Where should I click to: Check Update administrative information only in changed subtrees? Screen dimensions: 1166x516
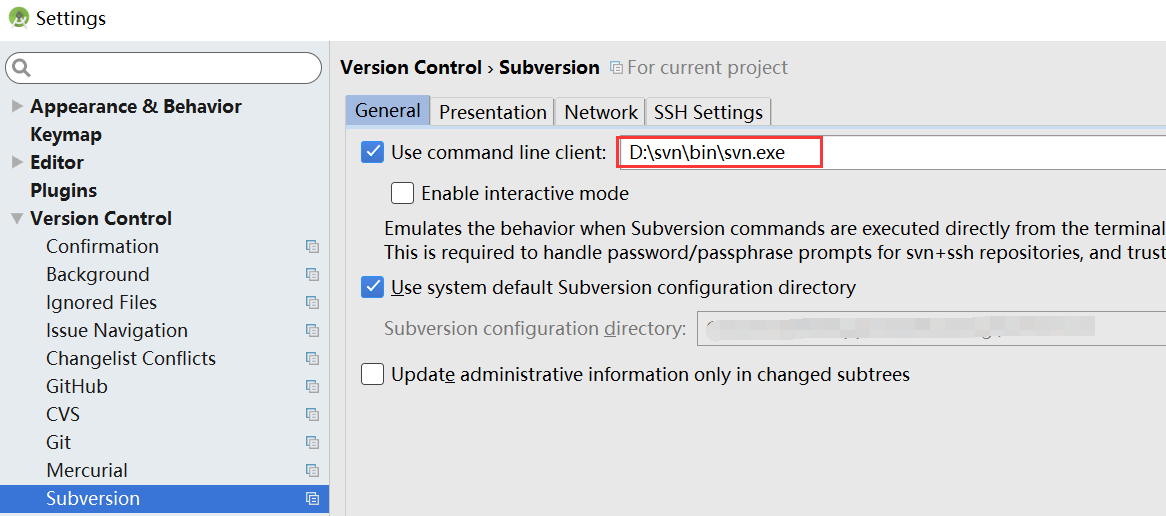372,374
